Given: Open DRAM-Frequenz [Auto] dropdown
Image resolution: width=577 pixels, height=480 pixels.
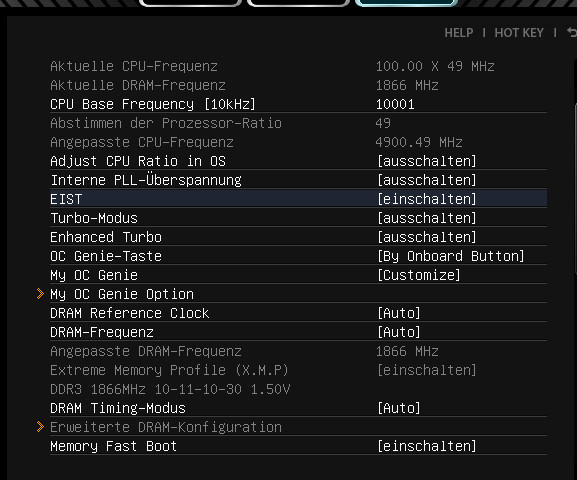Looking at the screenshot, I should tap(399, 332).
